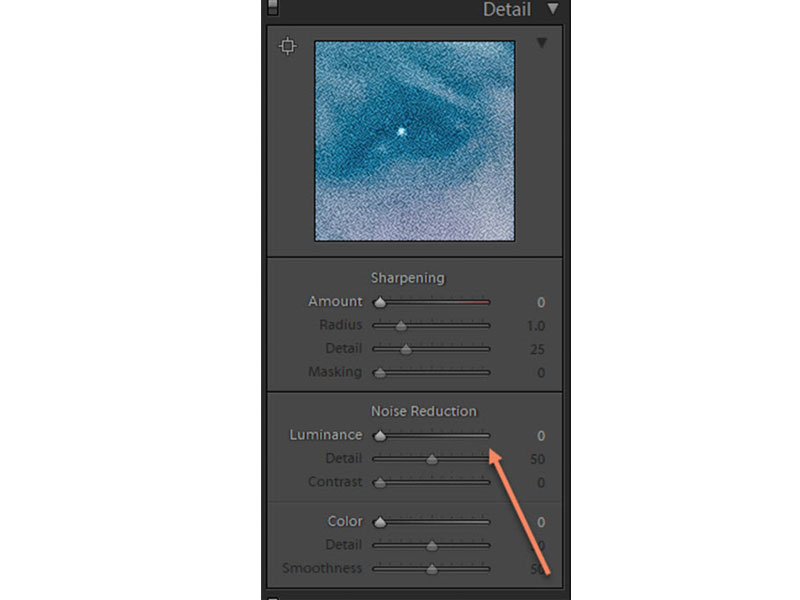
Task: Click the Color noise reduction slider handle
Action: pyautogui.click(x=380, y=522)
